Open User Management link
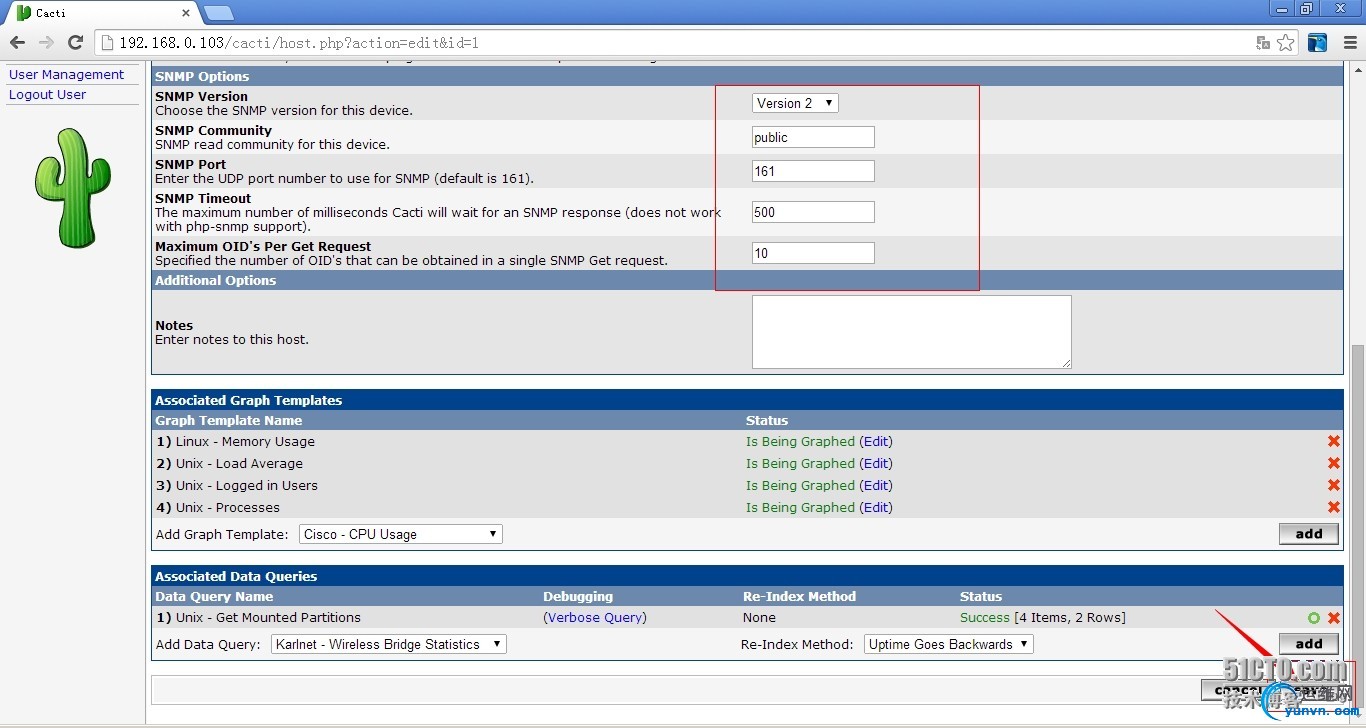 coord(66,74)
